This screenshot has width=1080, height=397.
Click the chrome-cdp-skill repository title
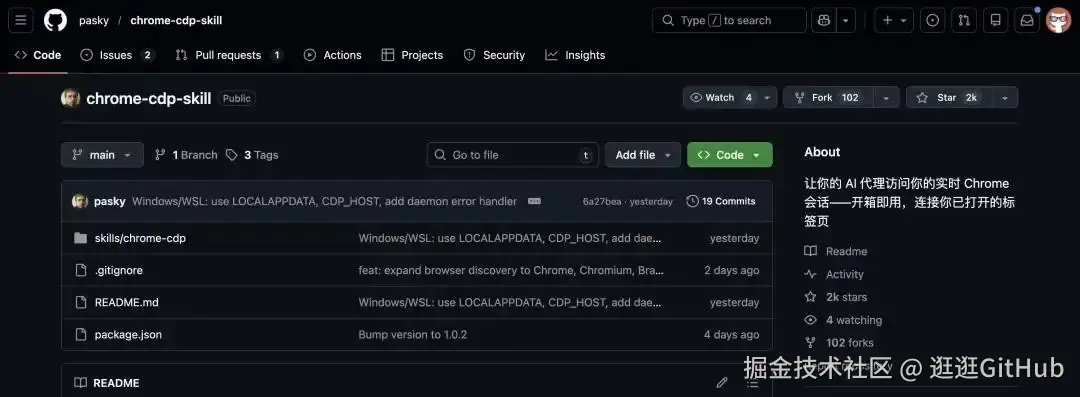pyautogui.click(x=149, y=99)
